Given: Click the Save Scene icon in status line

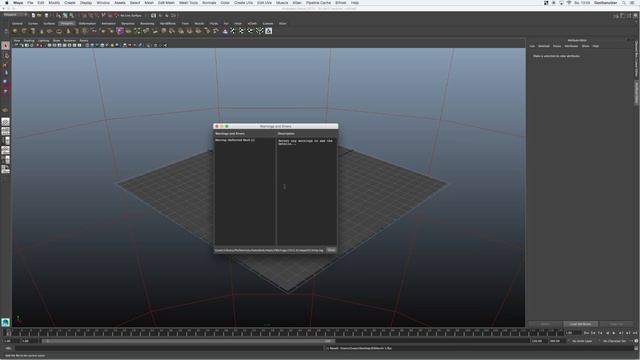Looking at the screenshot, I should pos(46,16).
